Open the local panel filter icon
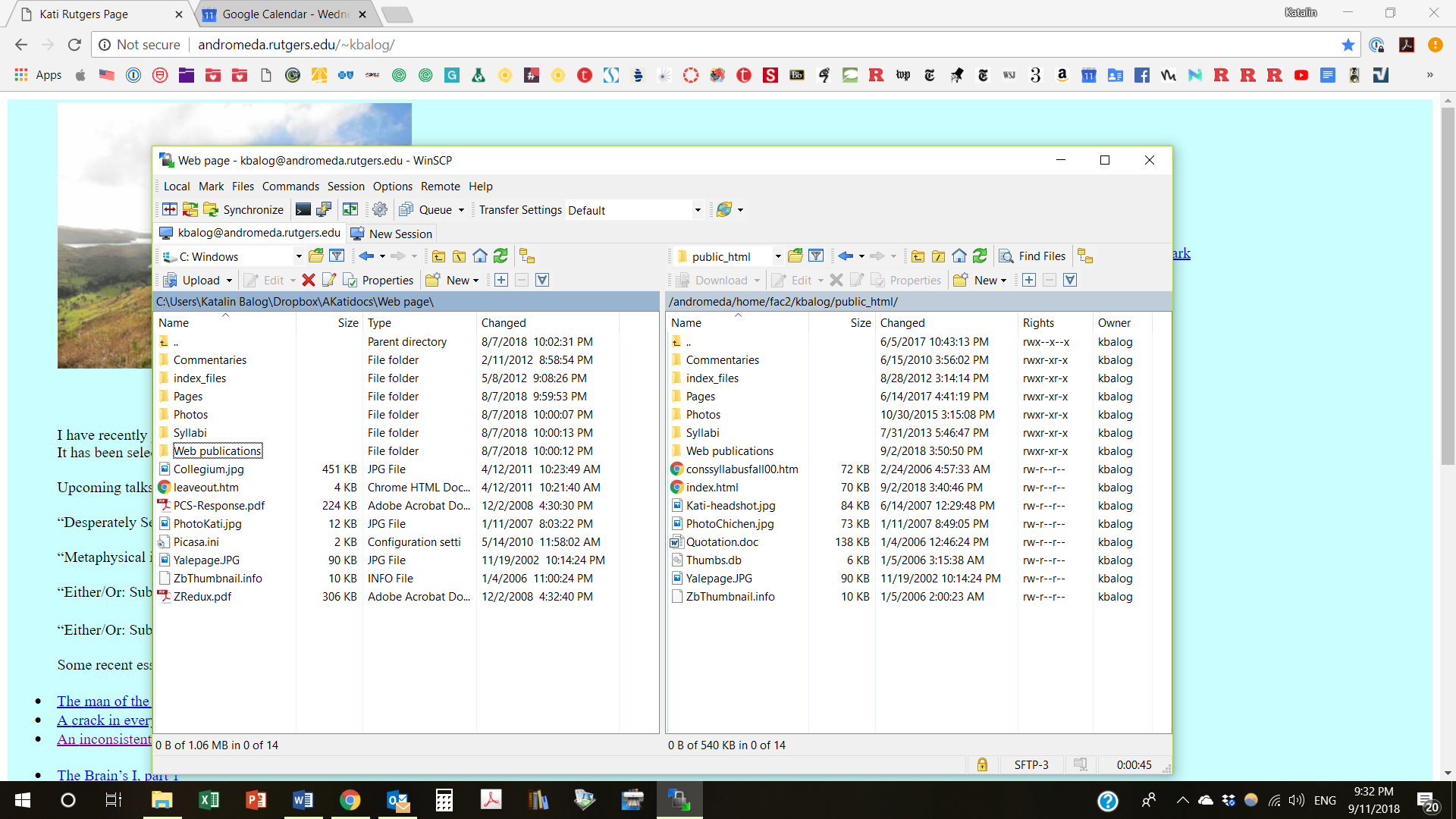This screenshot has height=819, width=1456. [337, 256]
